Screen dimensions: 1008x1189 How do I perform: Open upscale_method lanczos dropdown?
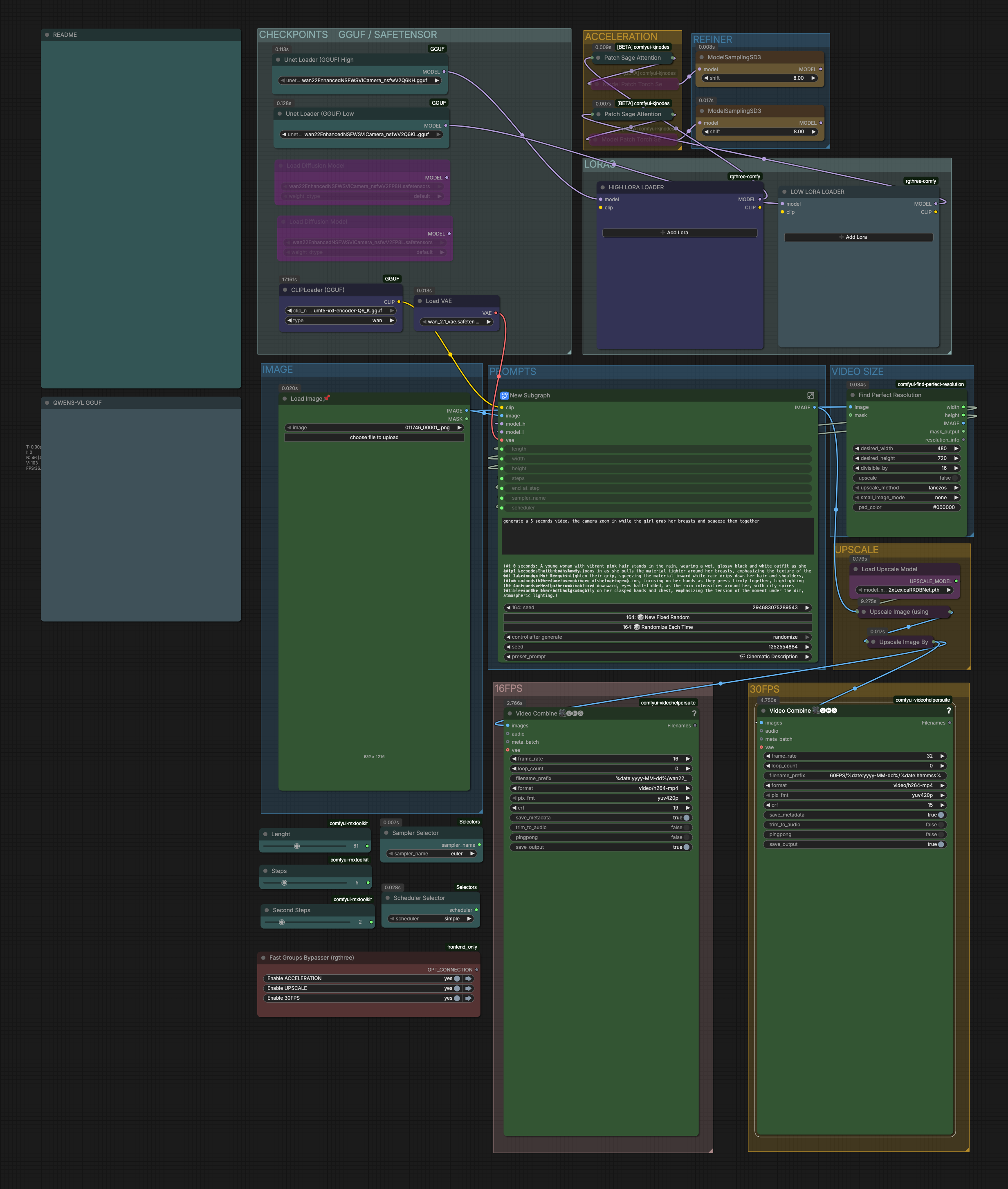tap(906, 488)
